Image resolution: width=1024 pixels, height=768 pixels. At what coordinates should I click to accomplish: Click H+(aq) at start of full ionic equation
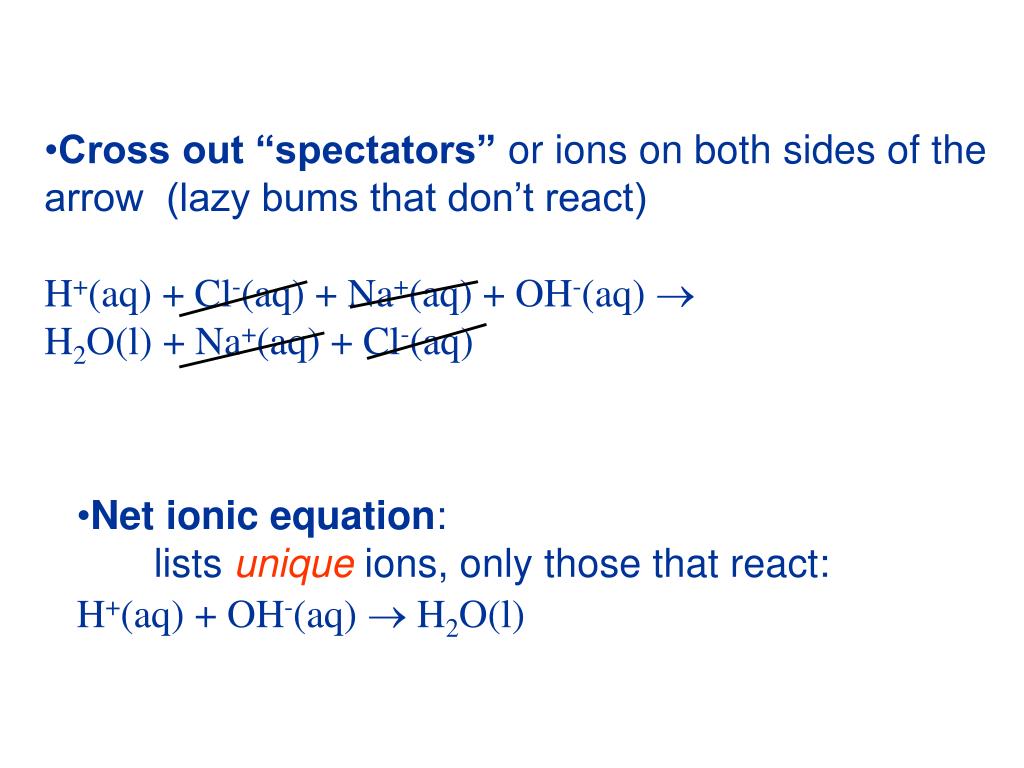[x=98, y=295]
